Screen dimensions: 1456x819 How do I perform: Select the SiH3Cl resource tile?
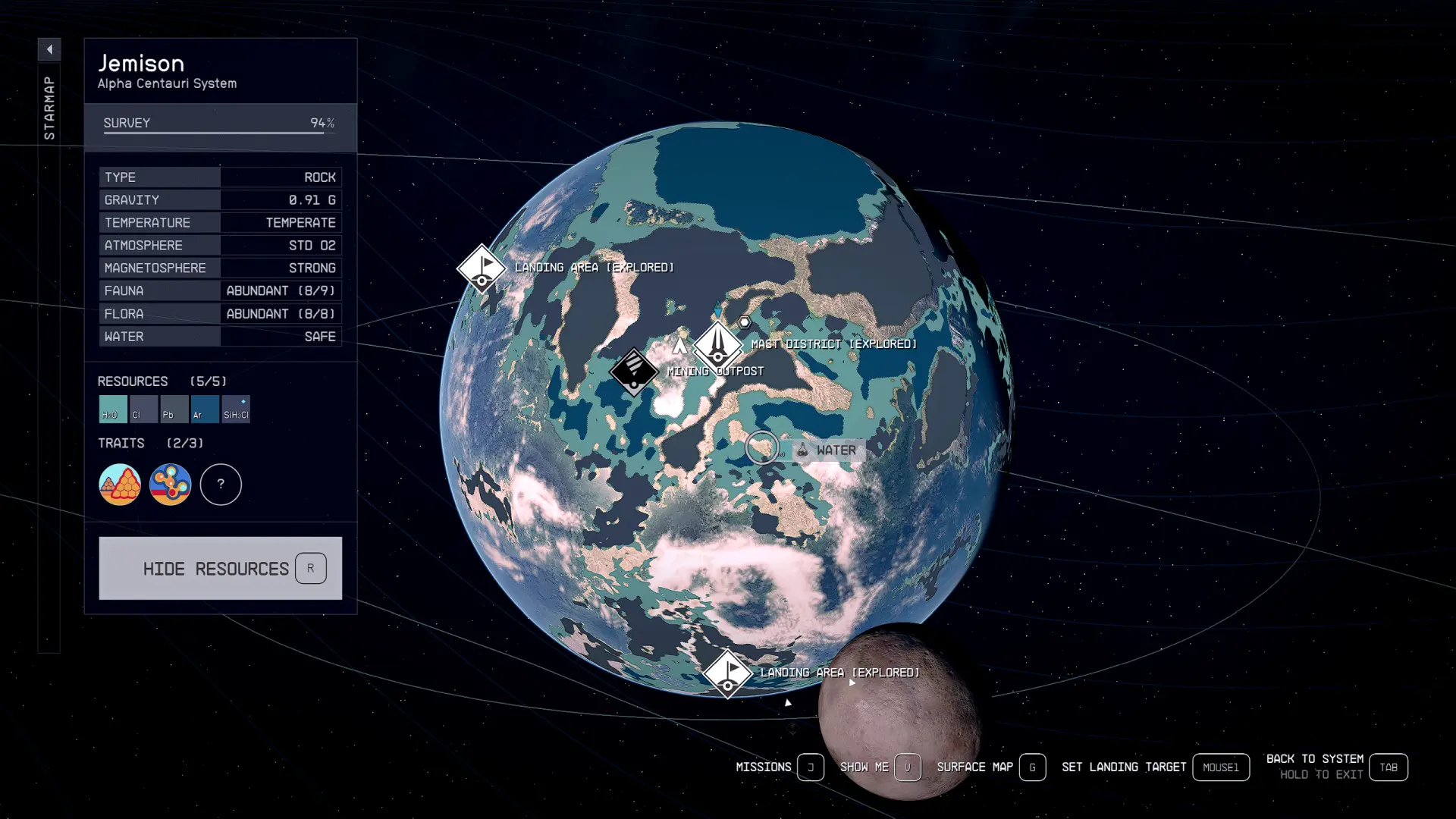[236, 409]
